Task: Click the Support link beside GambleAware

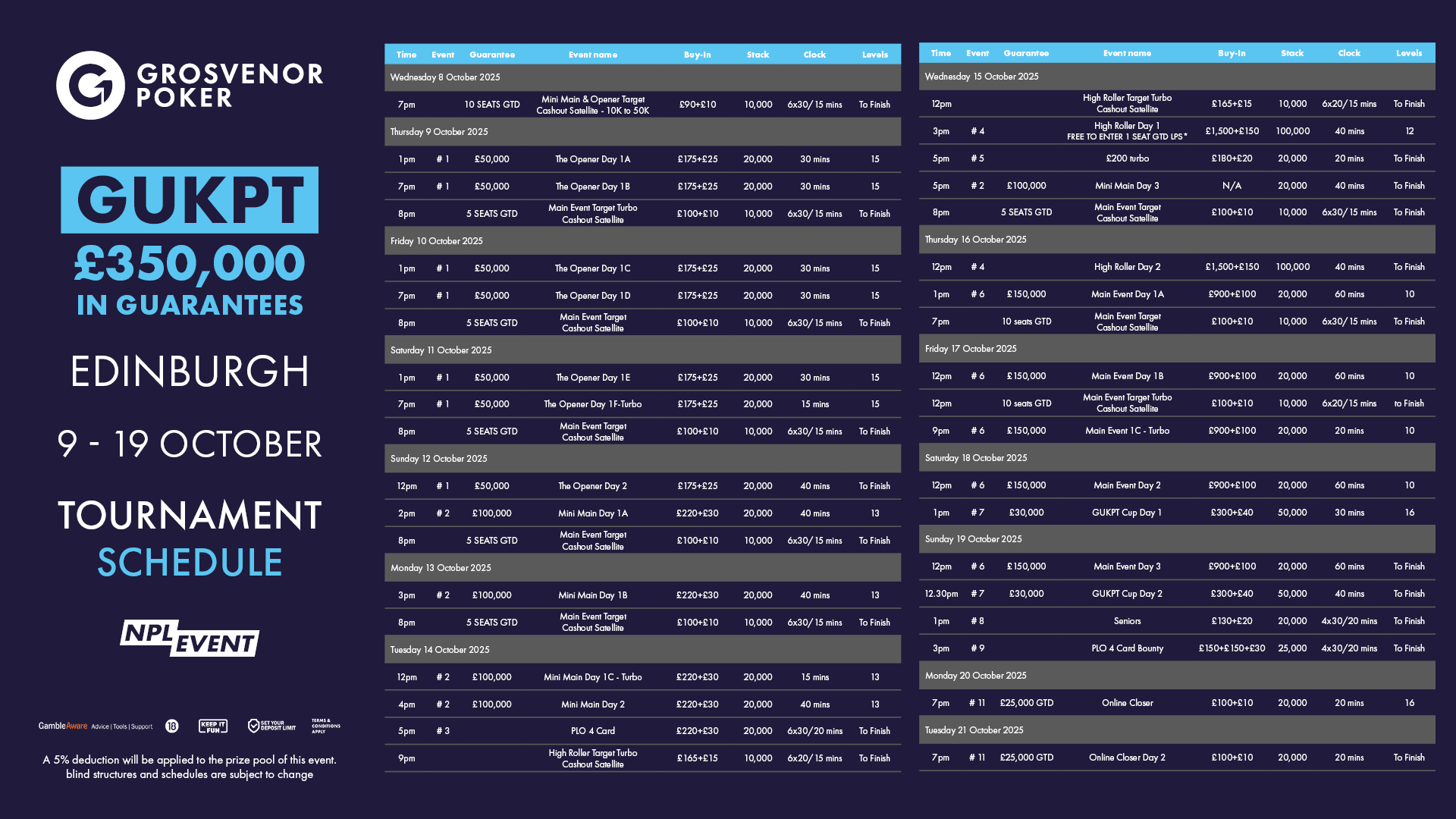Action: click(142, 726)
